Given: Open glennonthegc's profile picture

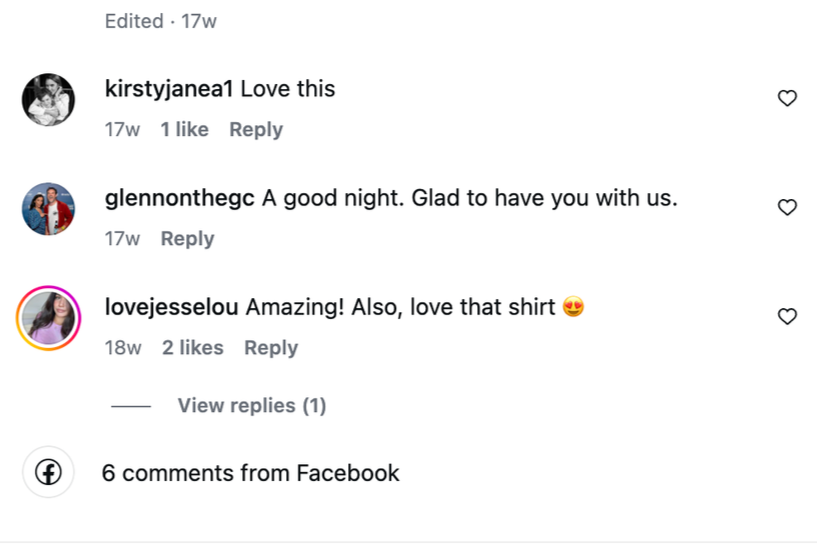Looking at the screenshot, I should [x=48, y=209].
